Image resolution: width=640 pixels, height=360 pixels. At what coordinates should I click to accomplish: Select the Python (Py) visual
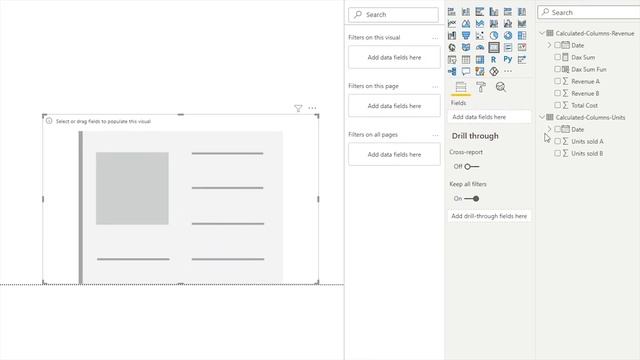pos(508,60)
